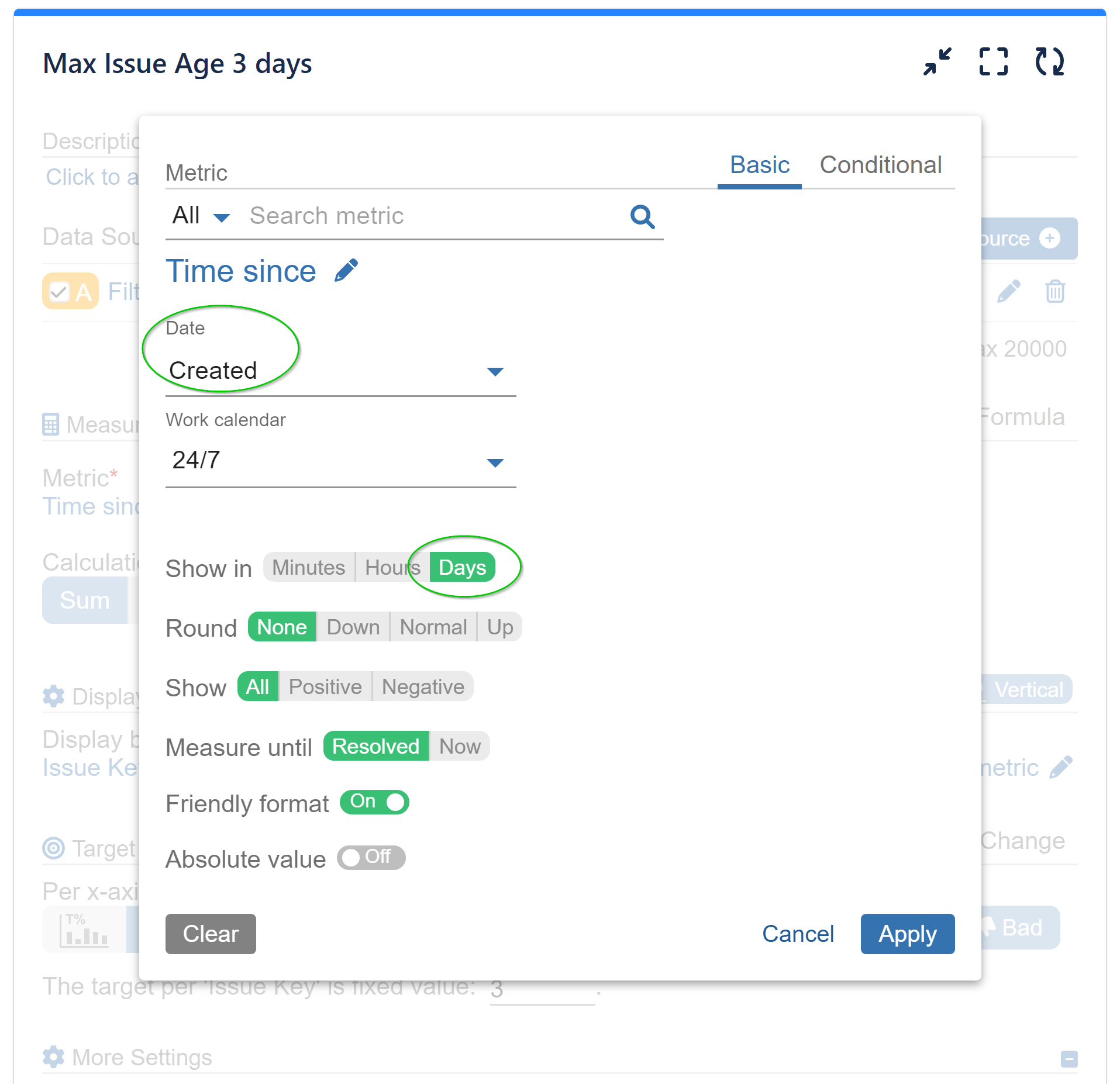The image size is (1120, 1084).
Task: Select the Basic tab
Action: [759, 165]
